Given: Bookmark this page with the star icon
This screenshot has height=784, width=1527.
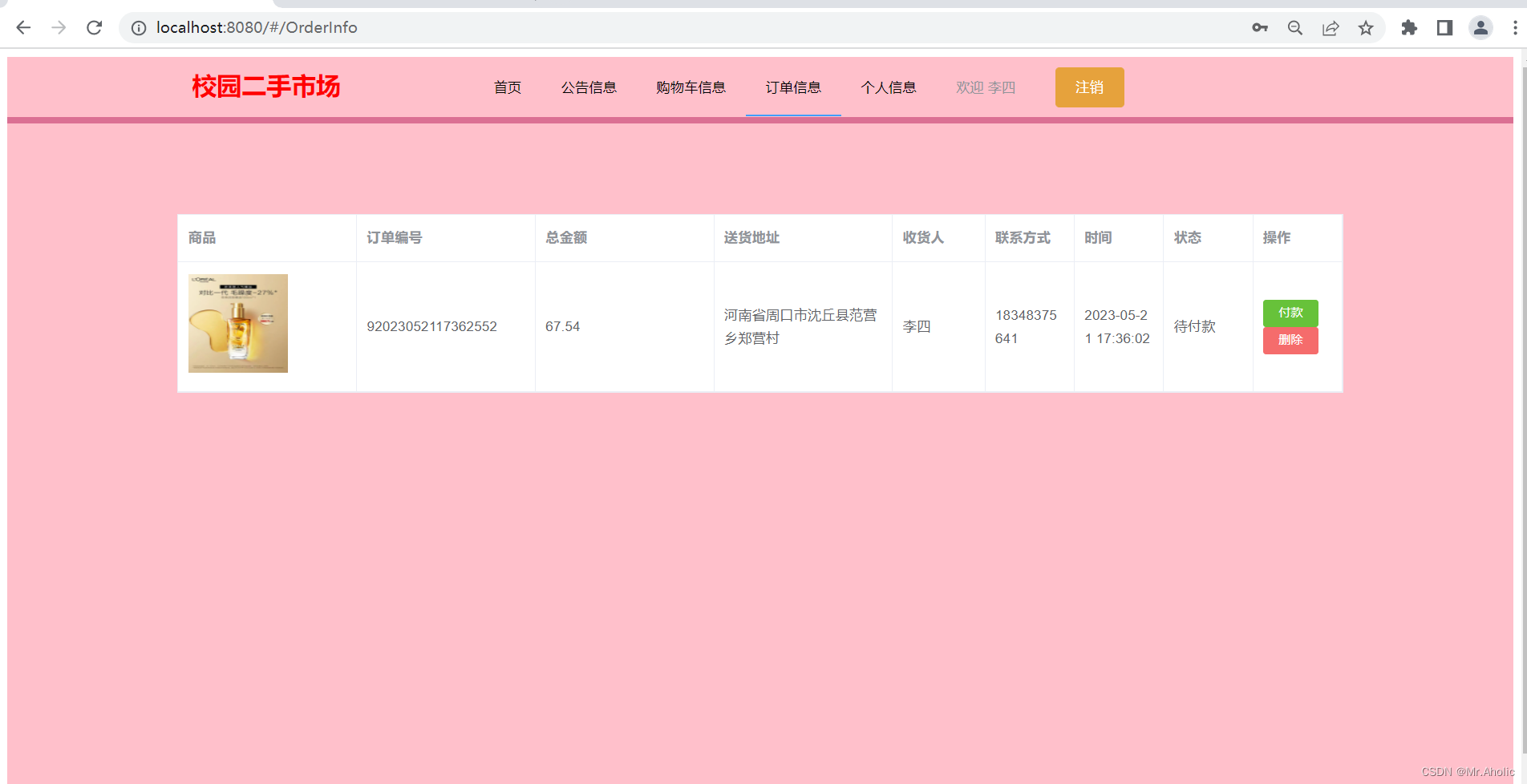Looking at the screenshot, I should [1366, 28].
